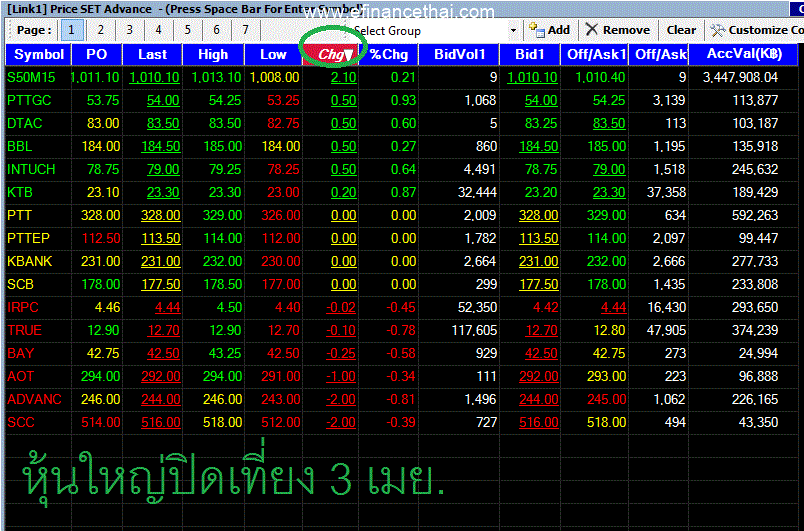The height and width of the screenshot is (531, 804).
Task: Click KTB change value 0.20
Action: click(344, 193)
